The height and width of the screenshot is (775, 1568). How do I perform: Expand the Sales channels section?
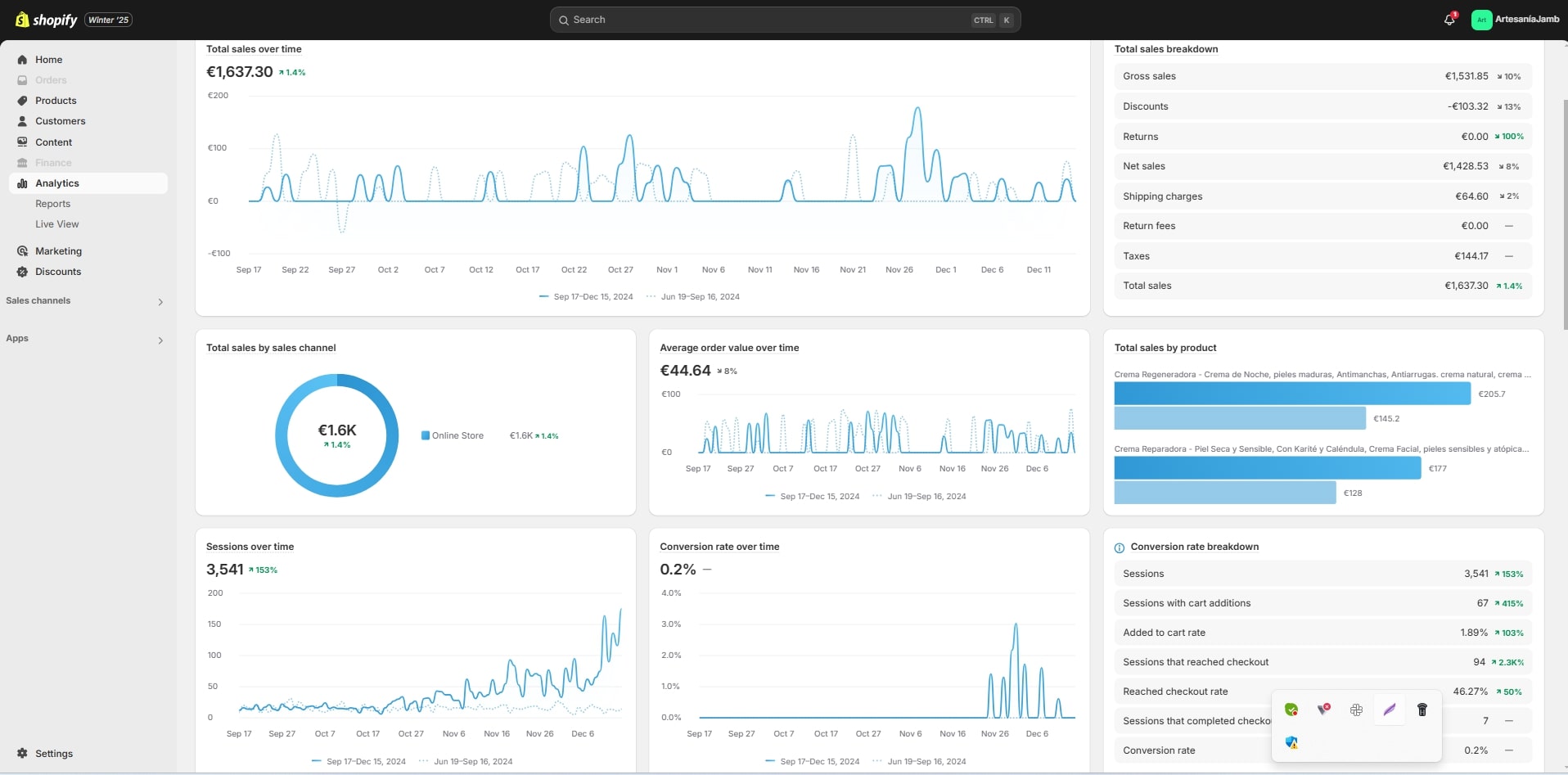[160, 302]
